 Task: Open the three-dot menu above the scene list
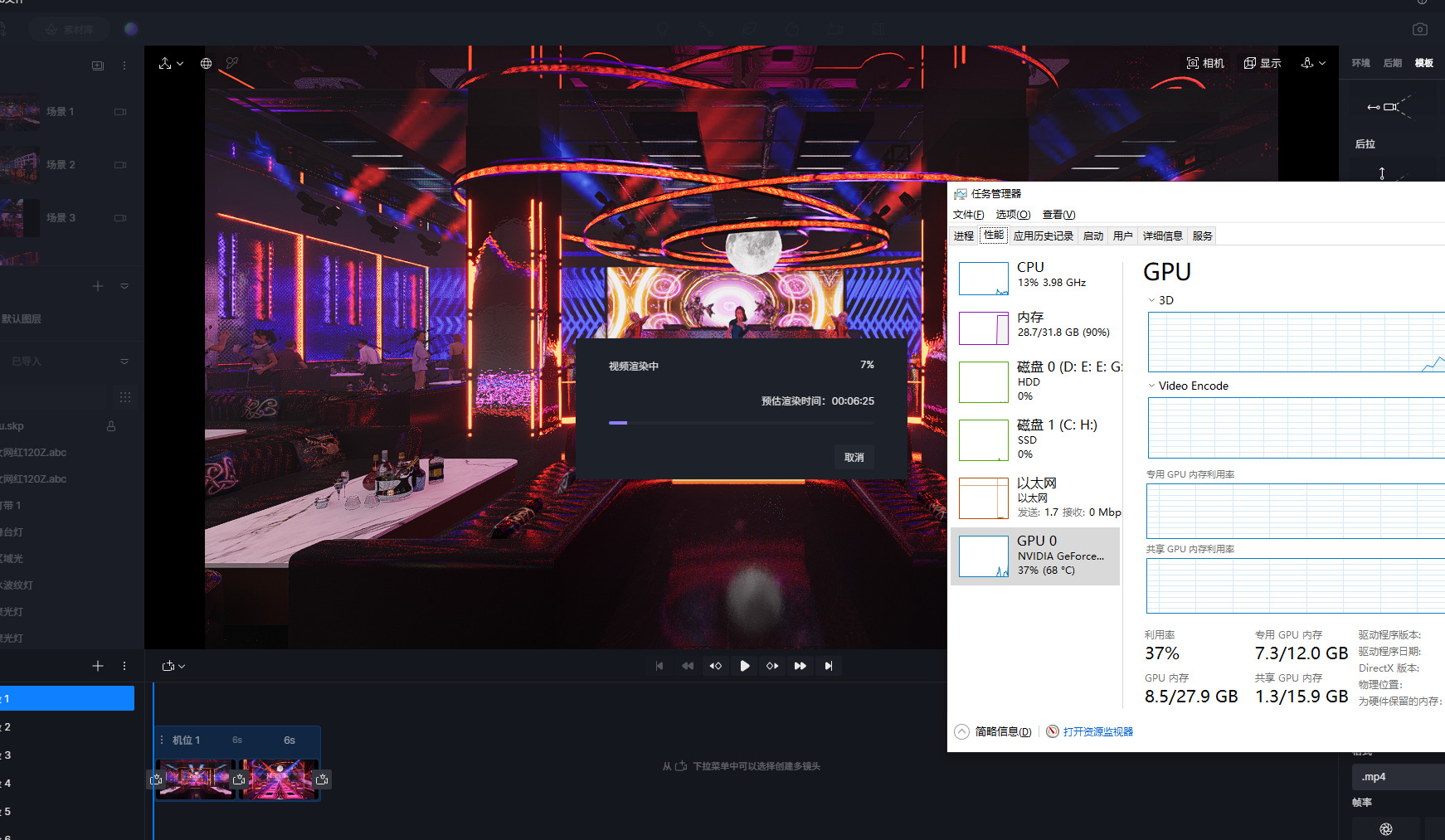[x=124, y=66]
